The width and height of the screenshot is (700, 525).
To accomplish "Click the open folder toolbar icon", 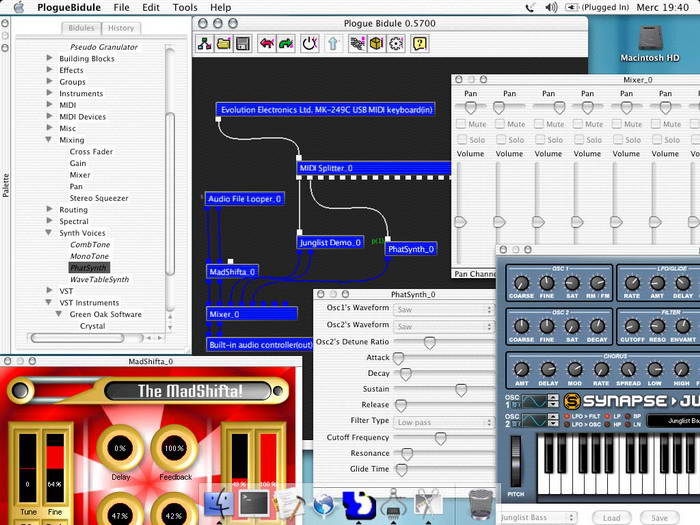I will tap(221, 43).
